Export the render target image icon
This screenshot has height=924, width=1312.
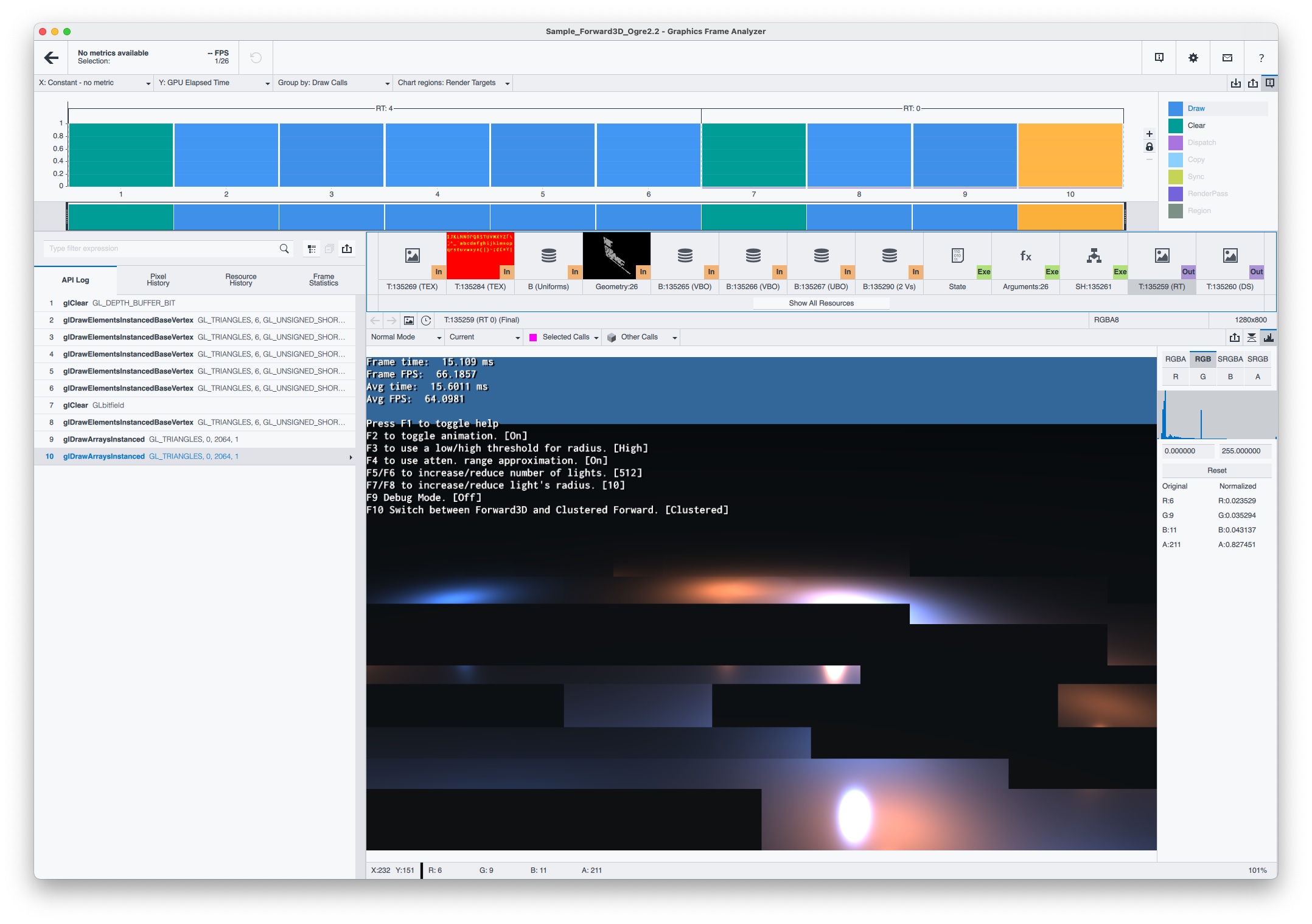[x=1235, y=338]
